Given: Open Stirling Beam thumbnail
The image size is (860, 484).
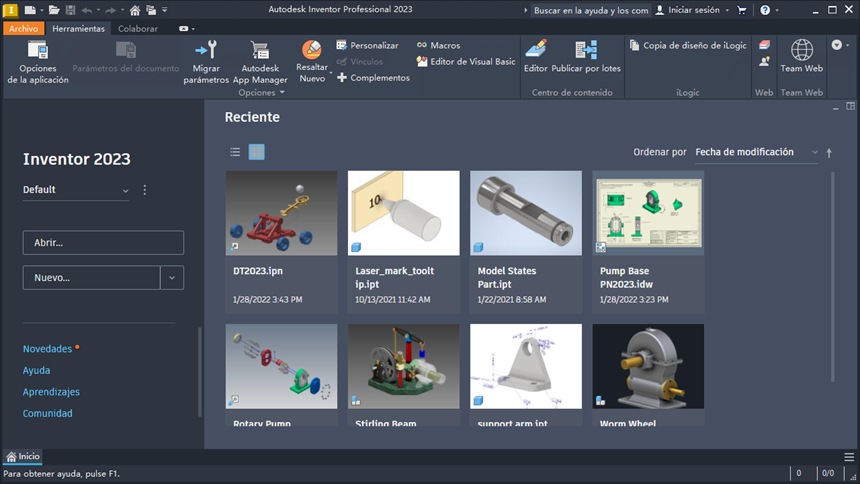Looking at the screenshot, I should click(404, 366).
